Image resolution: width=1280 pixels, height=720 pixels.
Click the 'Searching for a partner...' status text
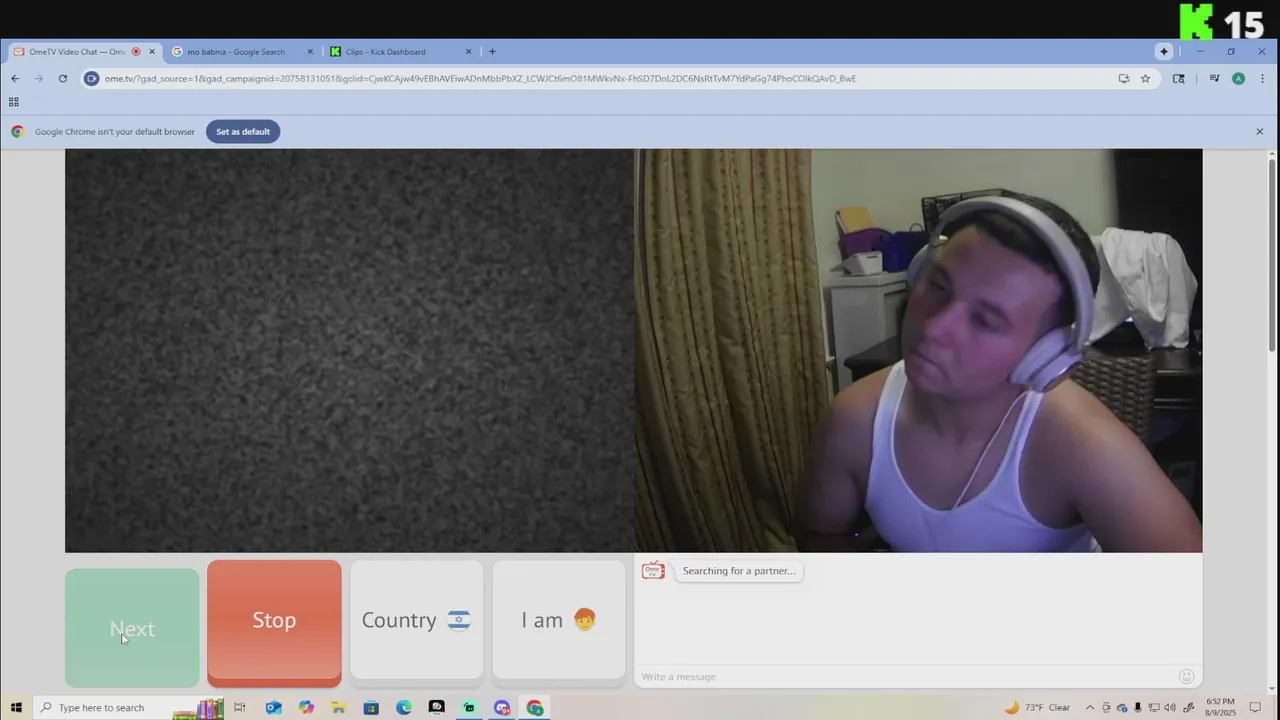click(x=739, y=571)
